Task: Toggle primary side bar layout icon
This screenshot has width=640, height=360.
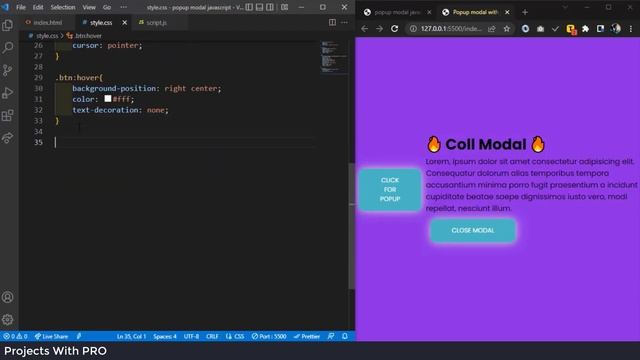Action: point(249,7)
